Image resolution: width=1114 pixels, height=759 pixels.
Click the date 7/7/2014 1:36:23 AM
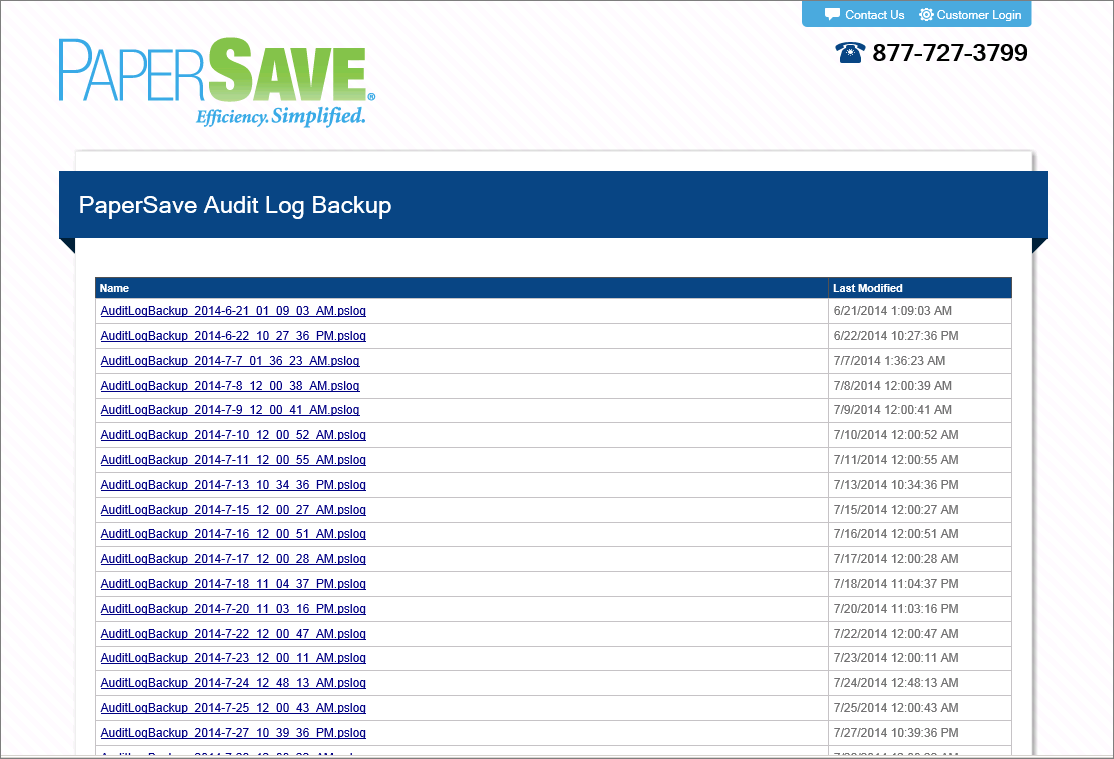[x=889, y=360]
